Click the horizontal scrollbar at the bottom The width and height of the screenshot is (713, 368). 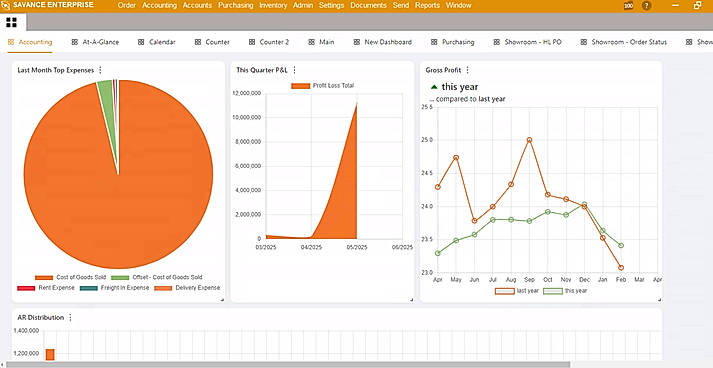288,364
